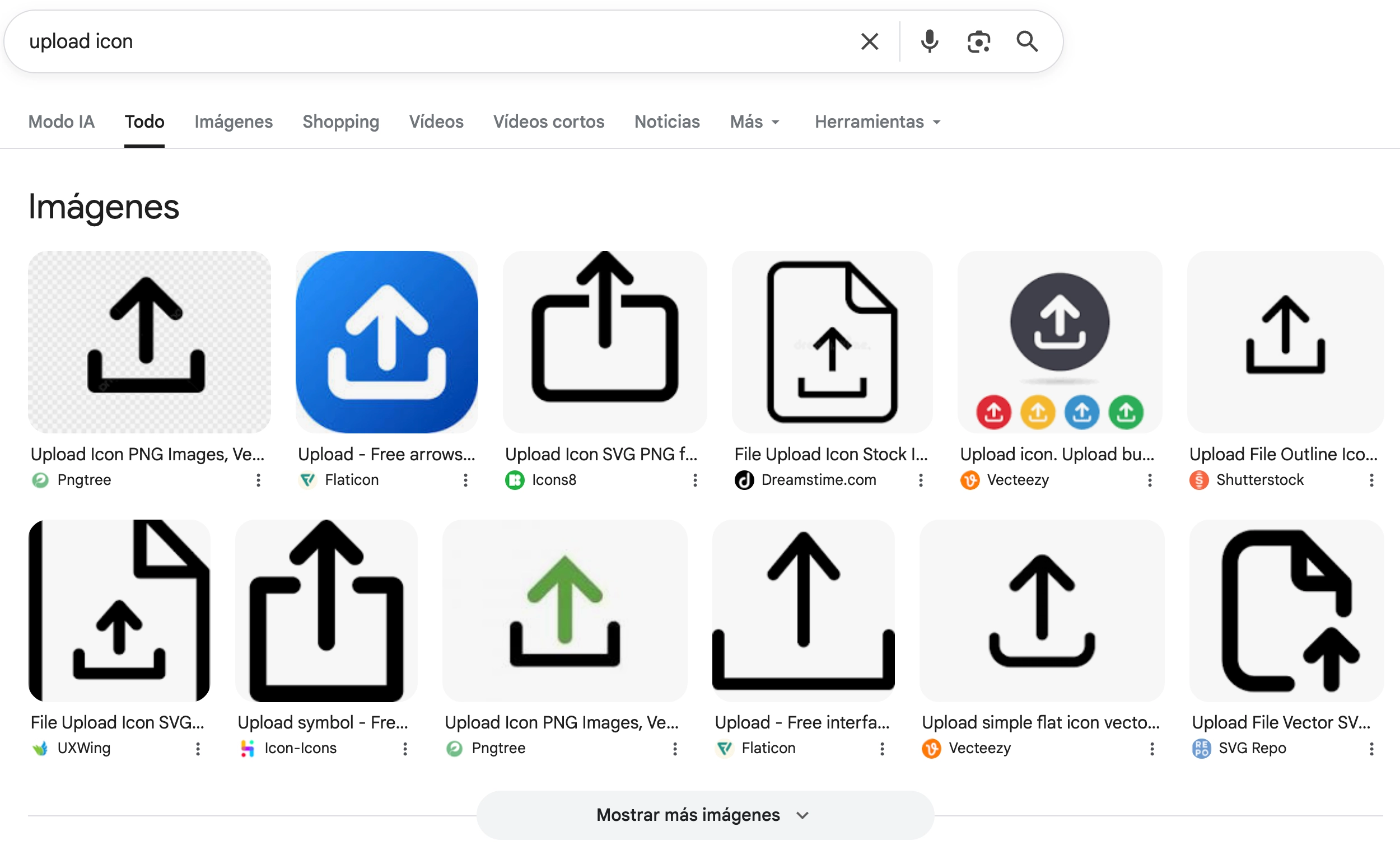Select the blue Flaticon upload thumbnail

coord(386,342)
